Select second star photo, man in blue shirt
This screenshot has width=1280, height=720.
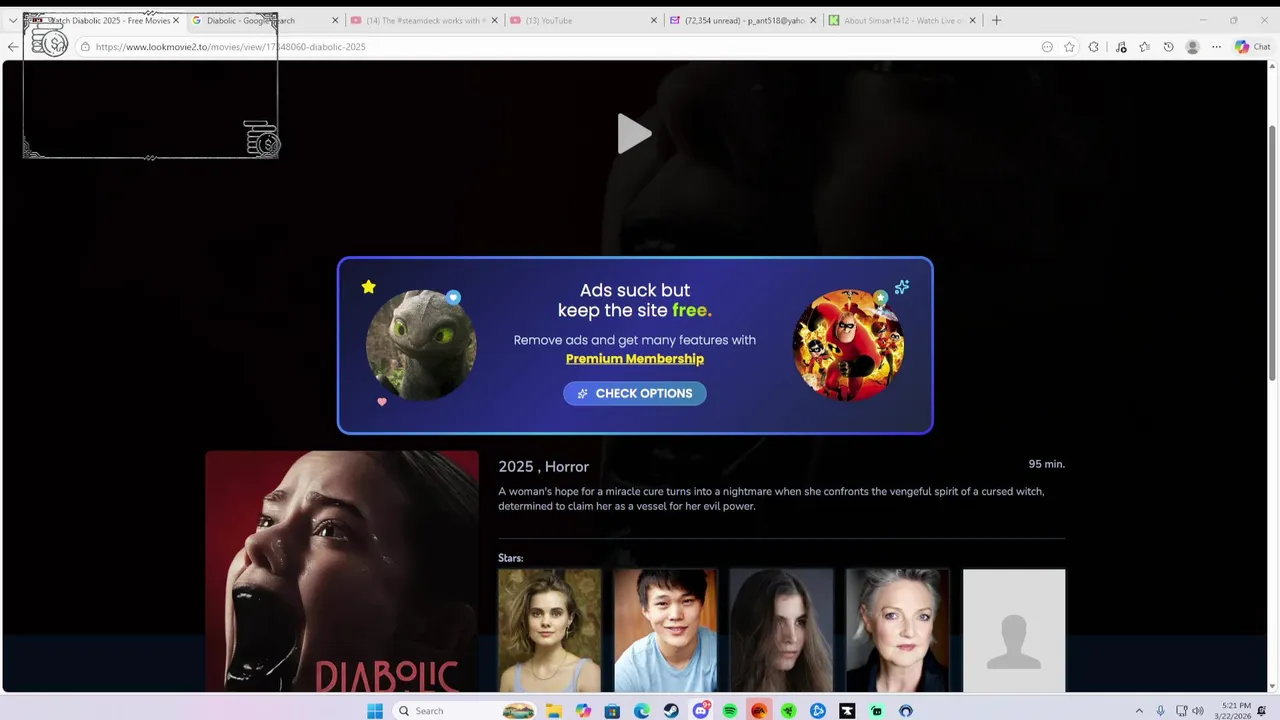point(666,630)
